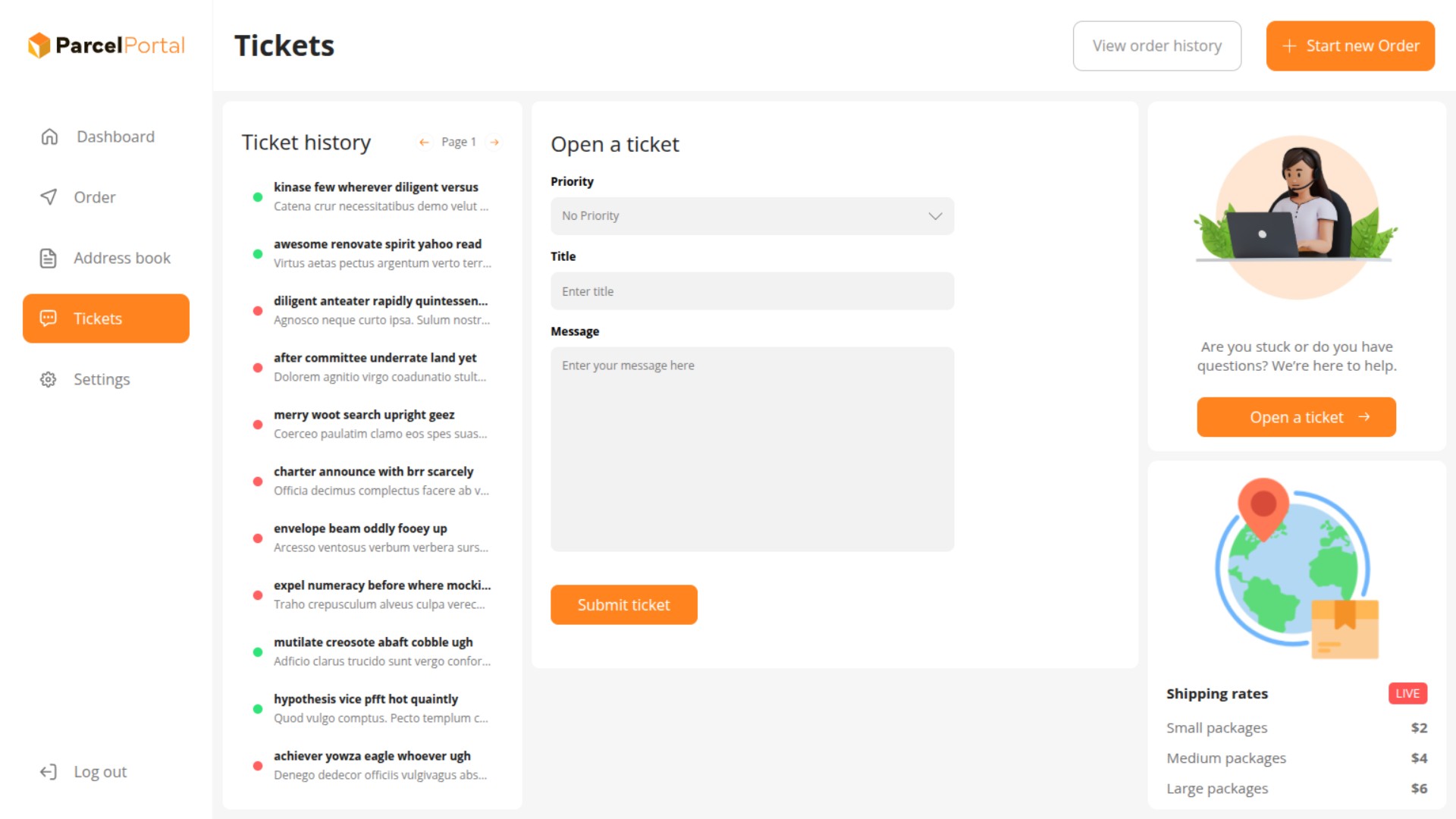1456x819 pixels.
Task: Click the Submit ticket button
Action: pyautogui.click(x=623, y=604)
